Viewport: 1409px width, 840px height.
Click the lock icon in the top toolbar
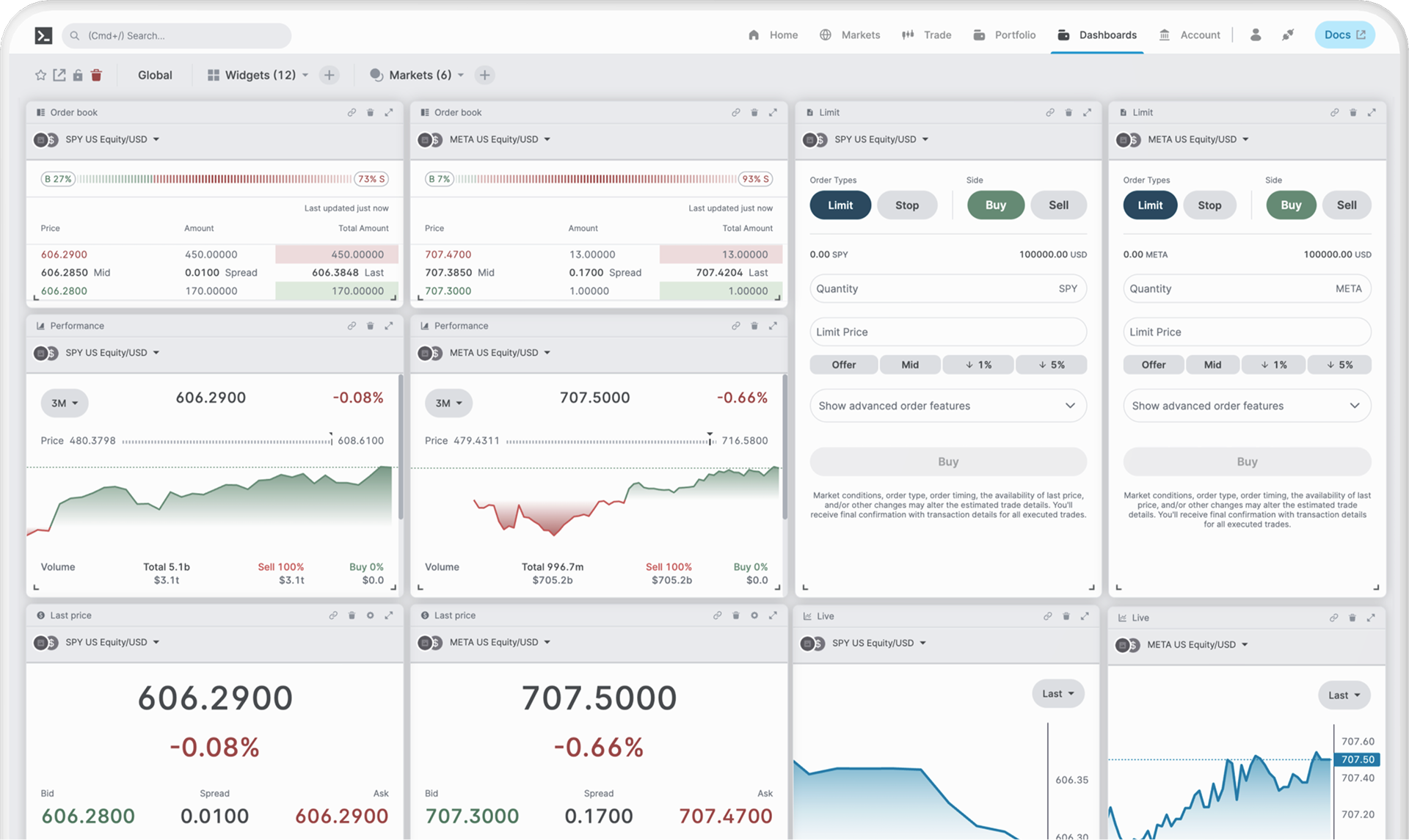pyautogui.click(x=78, y=75)
